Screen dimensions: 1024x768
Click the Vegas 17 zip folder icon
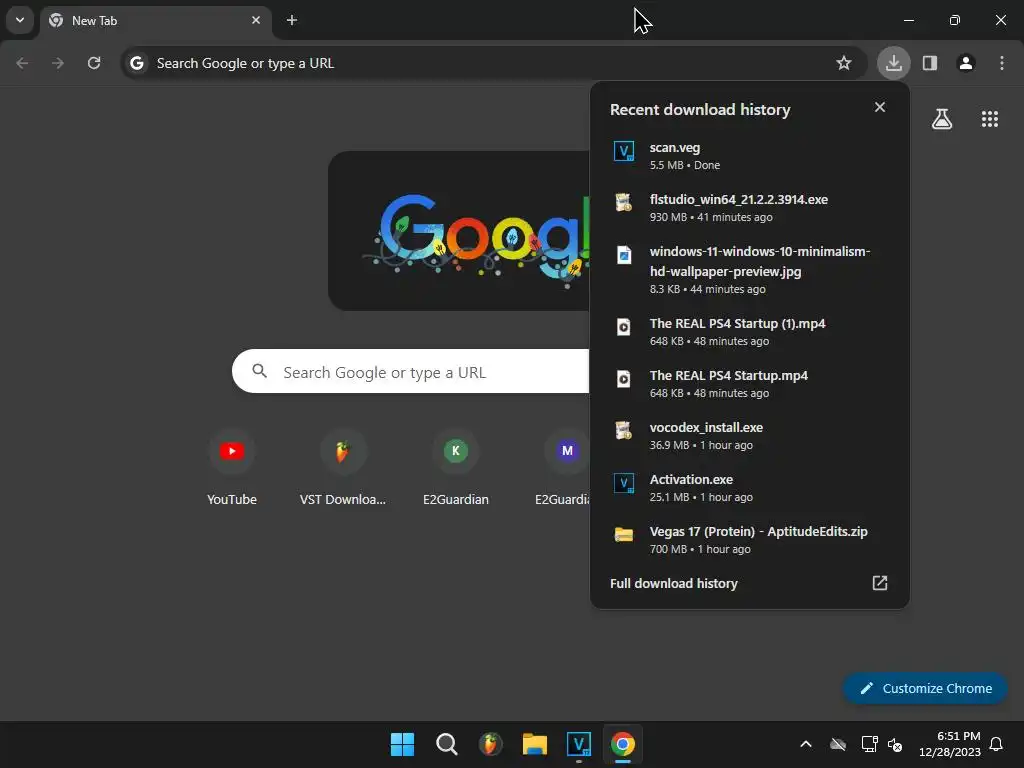pyautogui.click(x=624, y=535)
